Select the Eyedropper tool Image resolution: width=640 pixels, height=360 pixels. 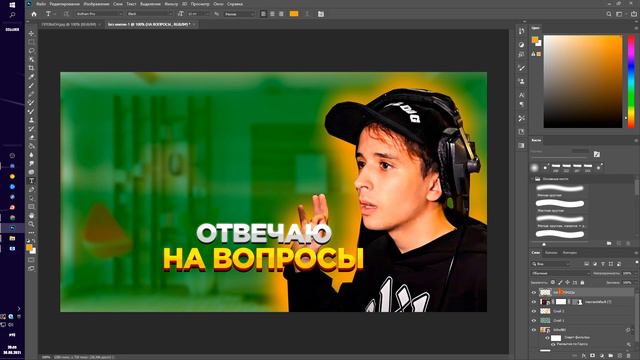[31, 77]
